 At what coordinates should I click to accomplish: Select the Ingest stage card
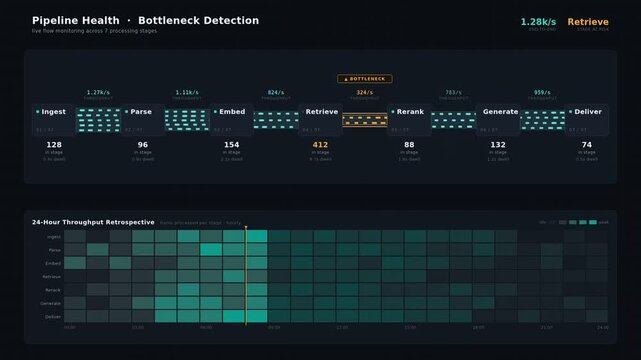pyautogui.click(x=54, y=120)
